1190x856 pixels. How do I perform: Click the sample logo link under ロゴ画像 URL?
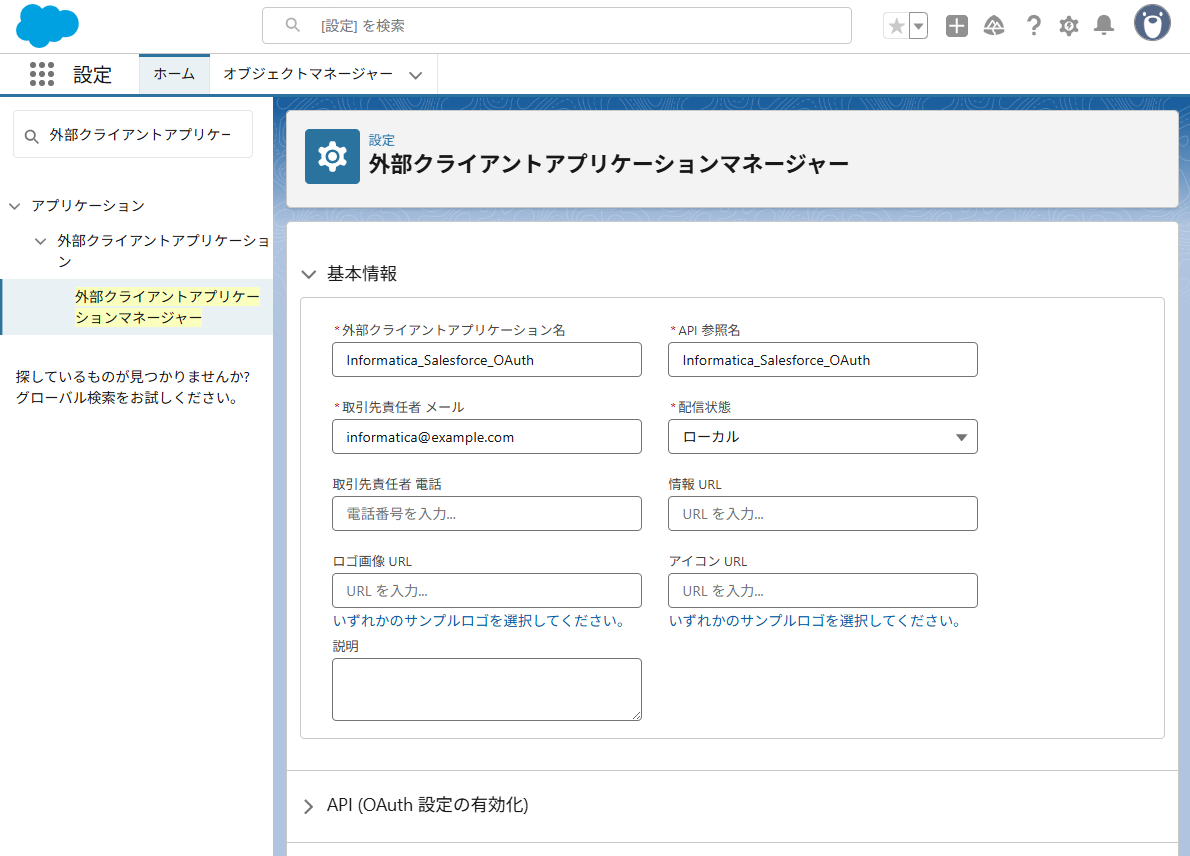(x=479, y=621)
